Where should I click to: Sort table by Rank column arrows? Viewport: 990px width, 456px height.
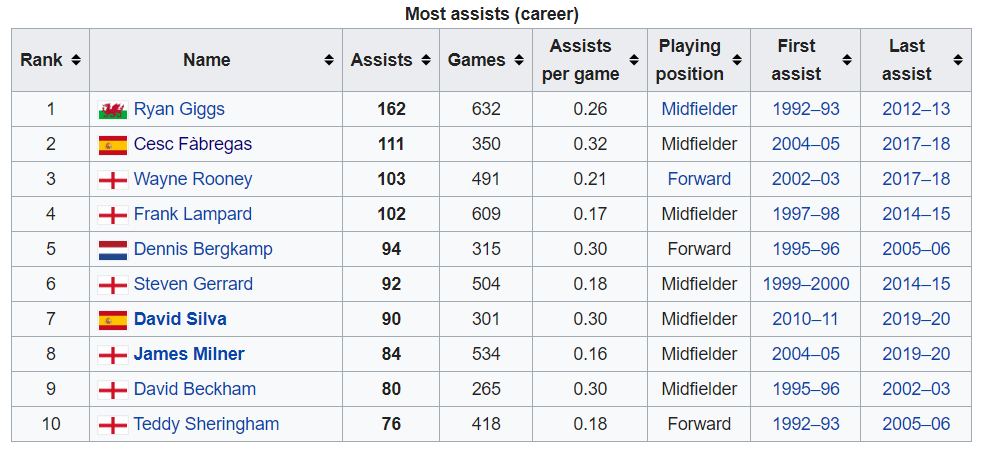tap(76, 60)
